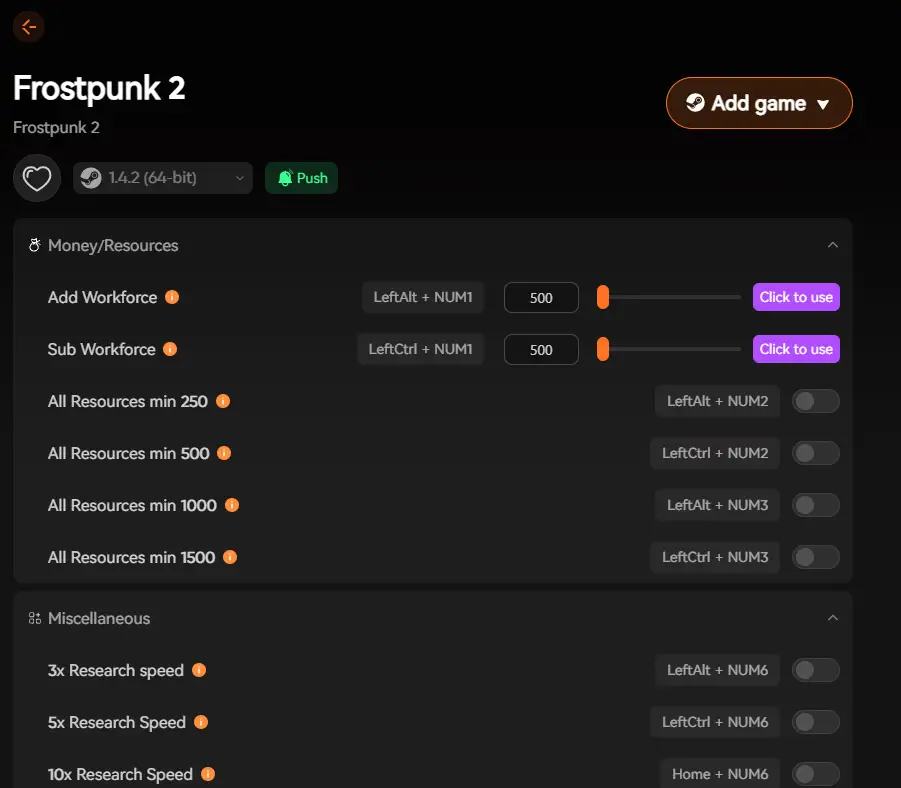
Task: Click the heart favorite icon
Action: (36, 177)
